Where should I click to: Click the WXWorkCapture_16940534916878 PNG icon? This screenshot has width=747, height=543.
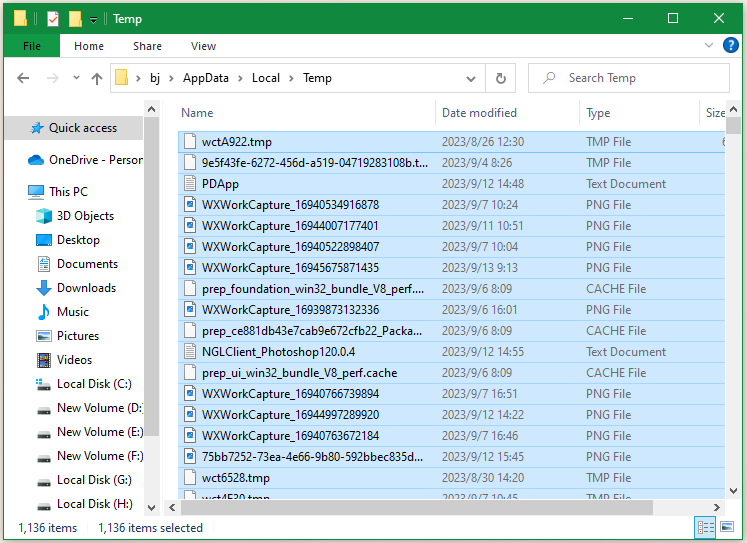(190, 205)
